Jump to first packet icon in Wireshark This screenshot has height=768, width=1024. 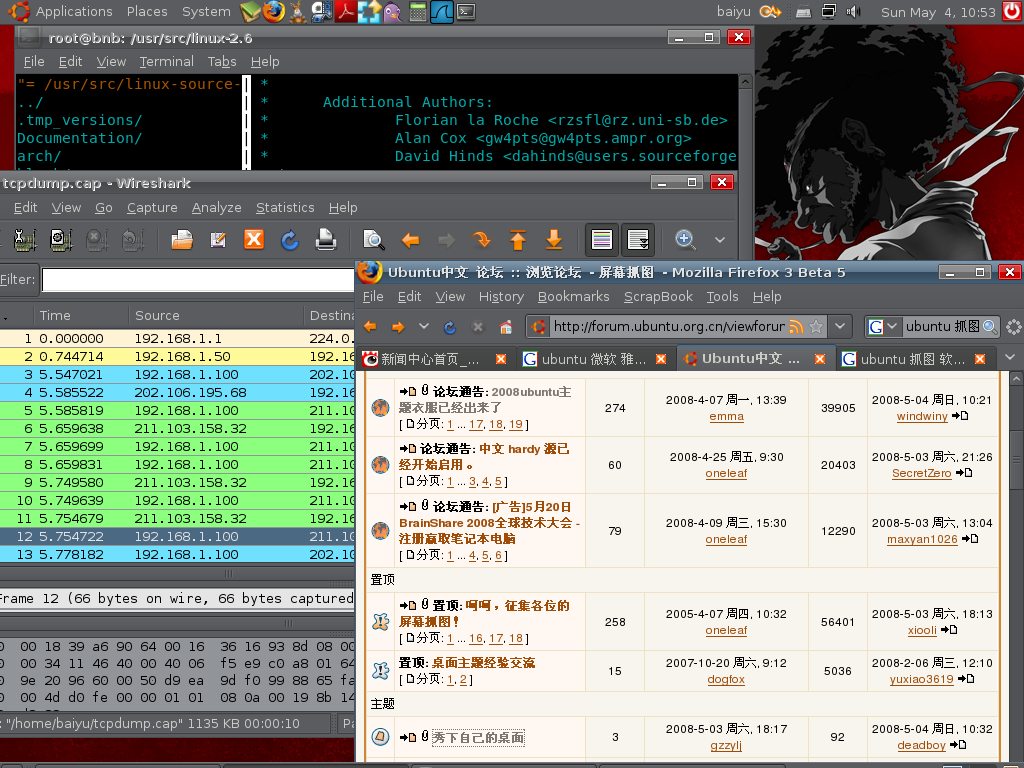(x=518, y=240)
